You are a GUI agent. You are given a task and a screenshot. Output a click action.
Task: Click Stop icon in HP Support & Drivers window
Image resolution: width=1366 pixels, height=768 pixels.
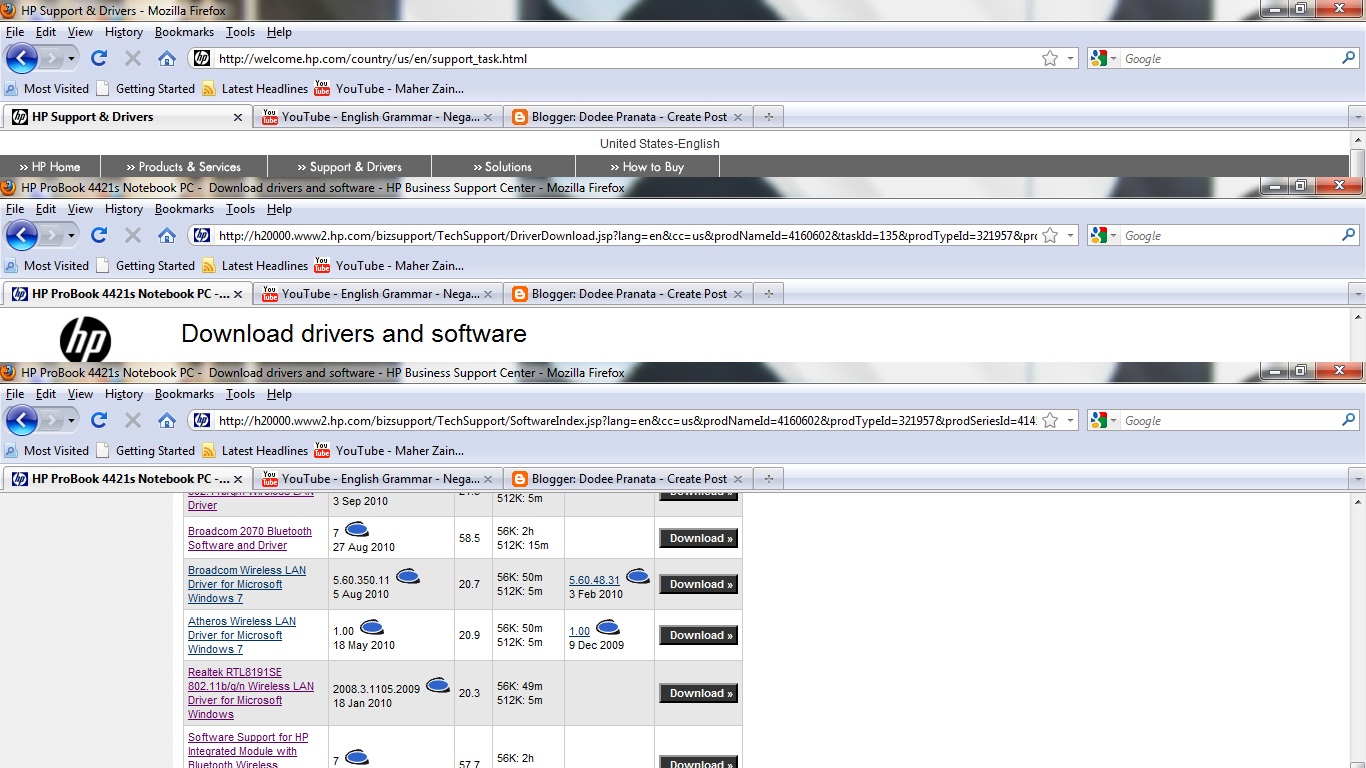point(133,58)
